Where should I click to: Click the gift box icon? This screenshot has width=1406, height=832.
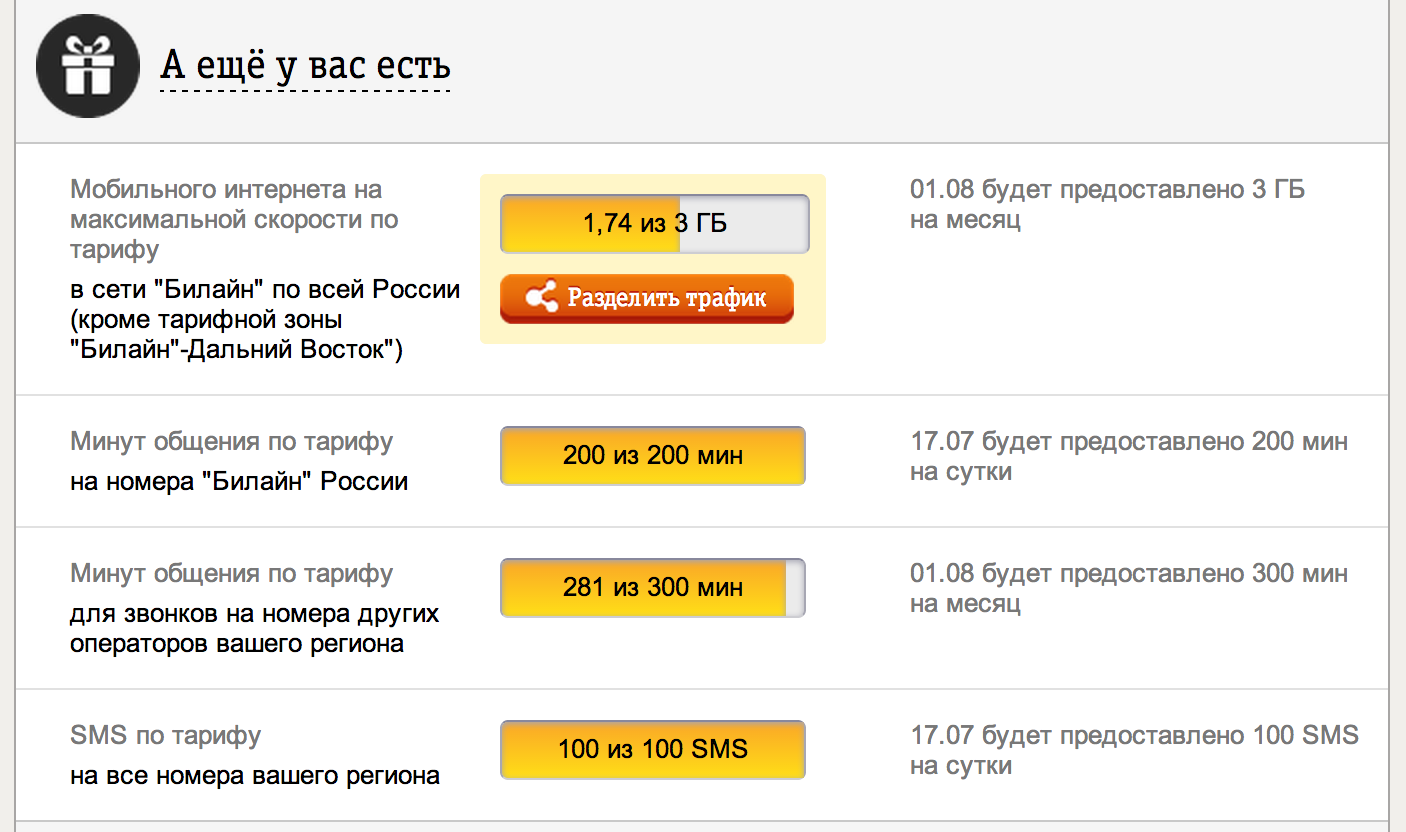click(88, 67)
